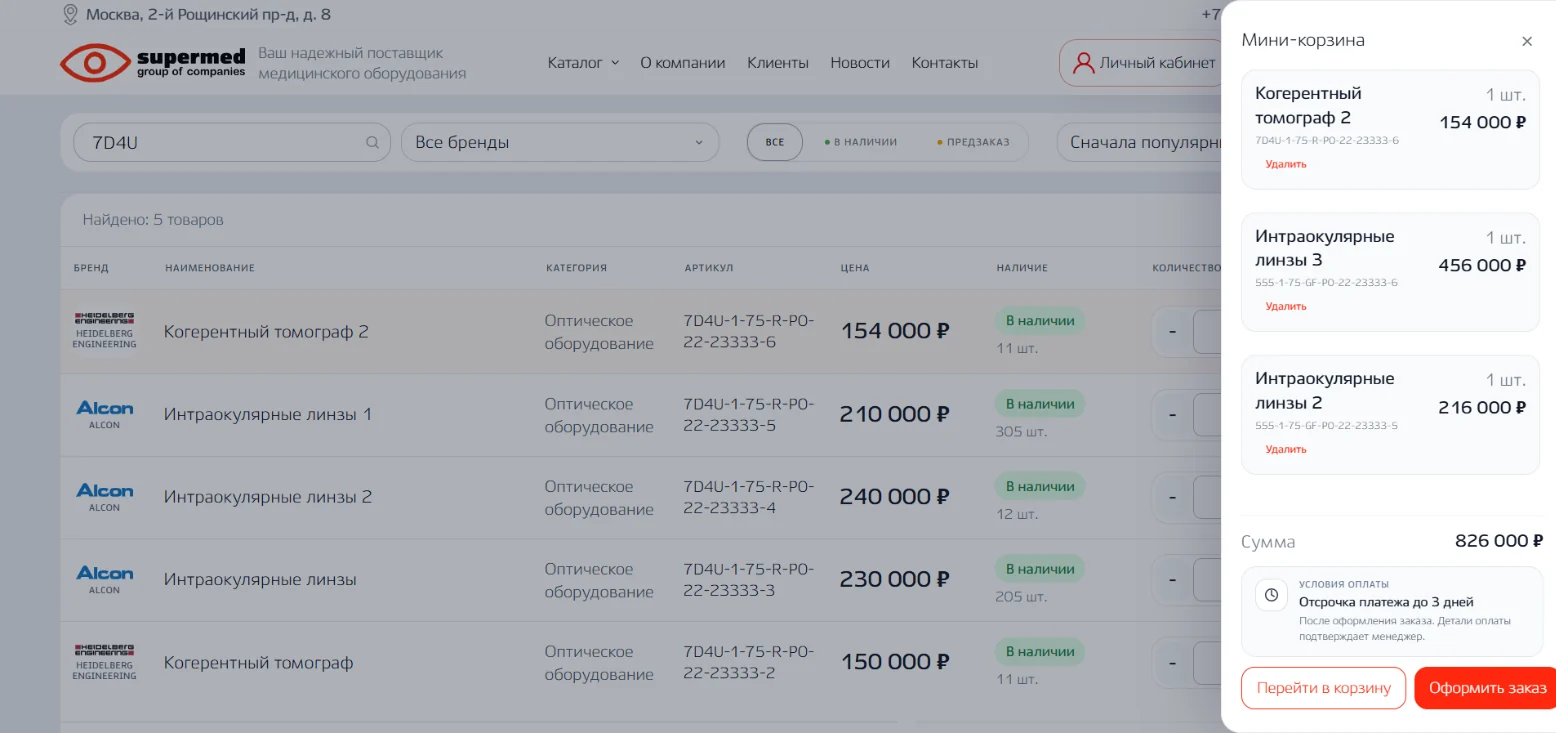The width and height of the screenshot is (1556, 733).
Task: Click the Оформить заказ button
Action: coord(1486,688)
